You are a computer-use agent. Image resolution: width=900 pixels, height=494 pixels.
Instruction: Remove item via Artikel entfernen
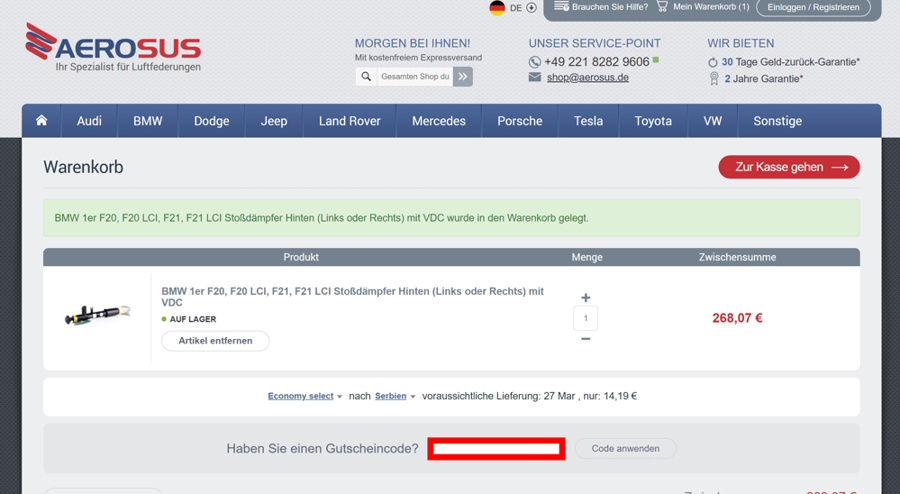tap(215, 341)
